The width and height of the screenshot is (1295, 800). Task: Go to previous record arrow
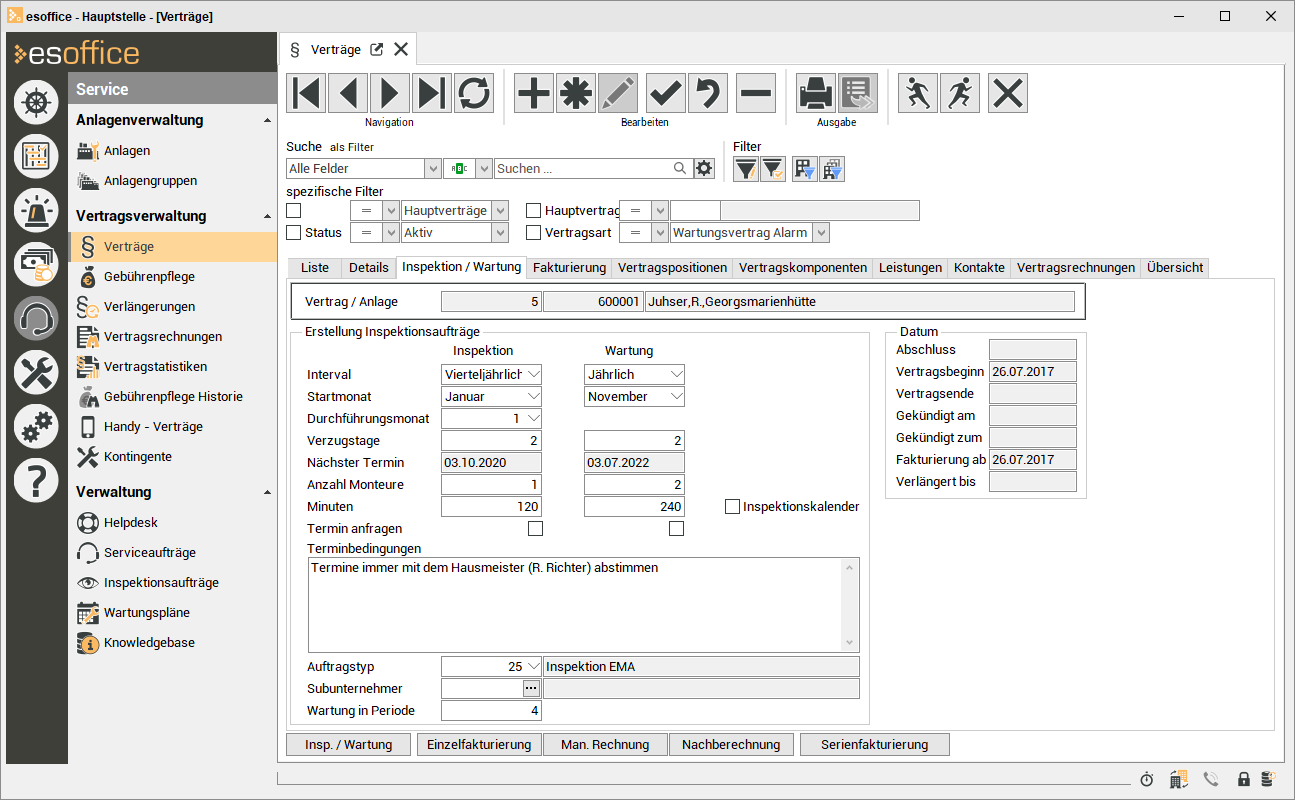coord(348,93)
